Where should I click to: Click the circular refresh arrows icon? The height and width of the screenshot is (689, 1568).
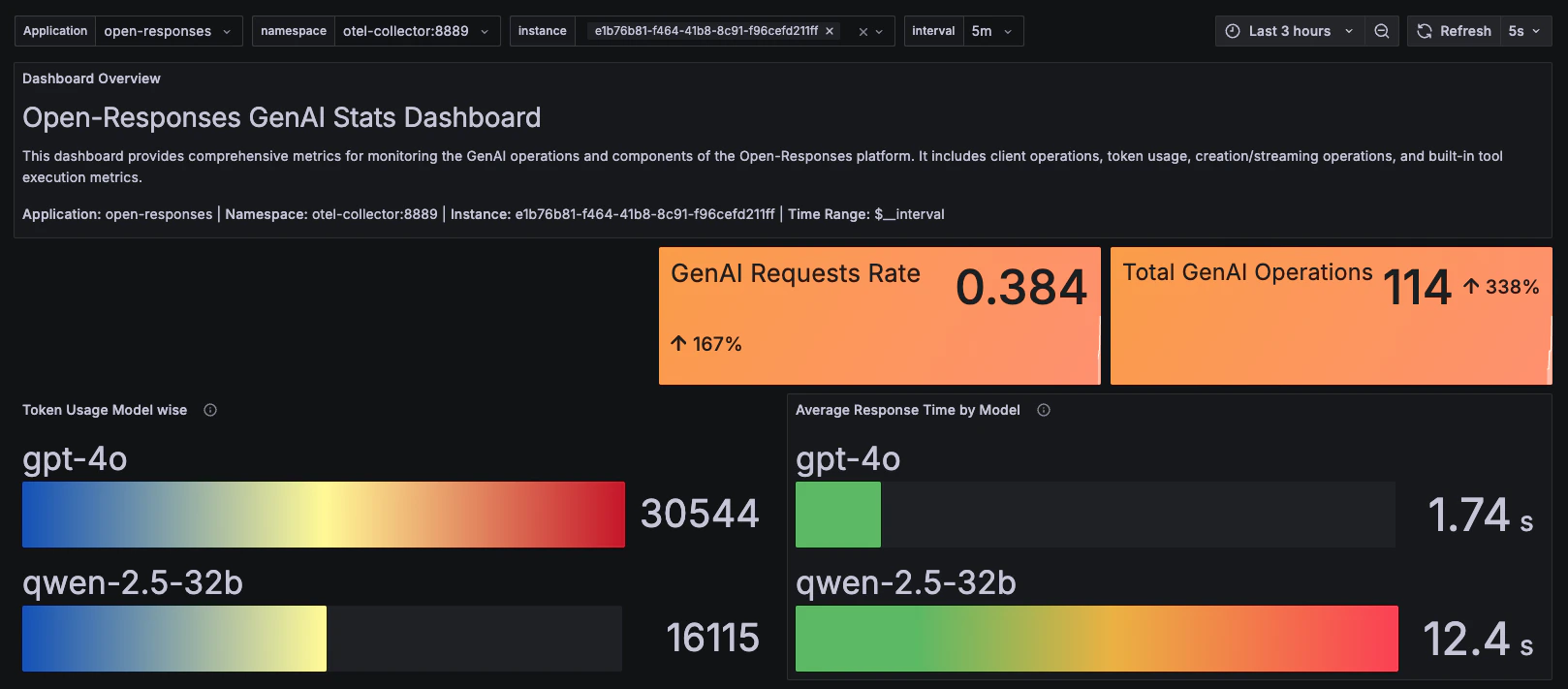[1425, 31]
